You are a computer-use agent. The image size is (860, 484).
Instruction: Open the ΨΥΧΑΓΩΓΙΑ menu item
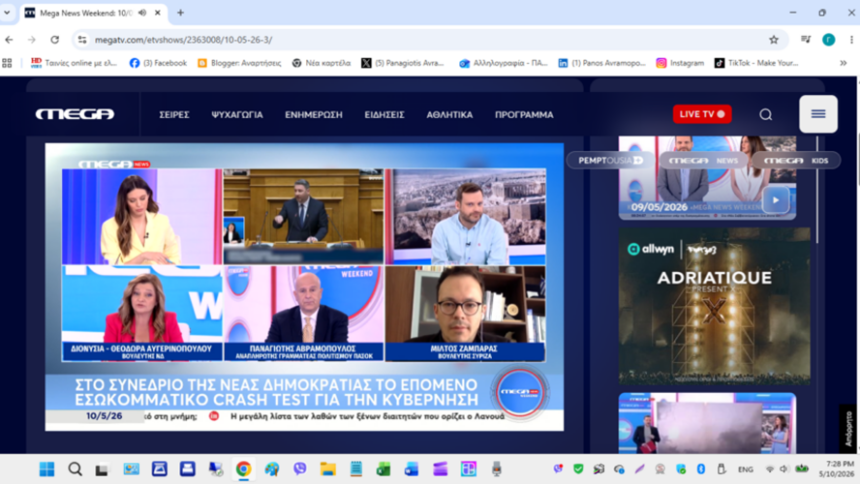pyautogui.click(x=237, y=115)
